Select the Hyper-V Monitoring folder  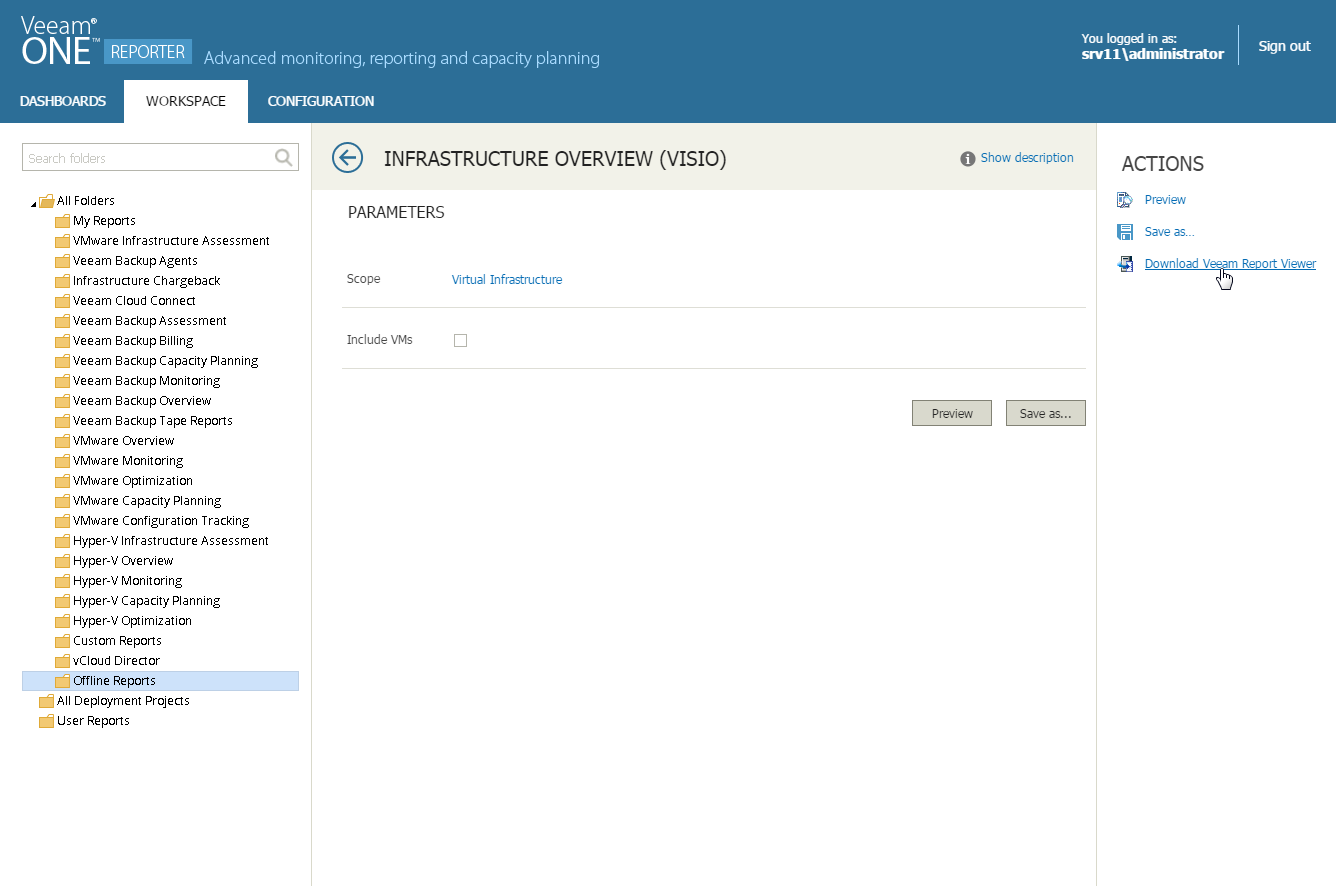click(x=128, y=581)
